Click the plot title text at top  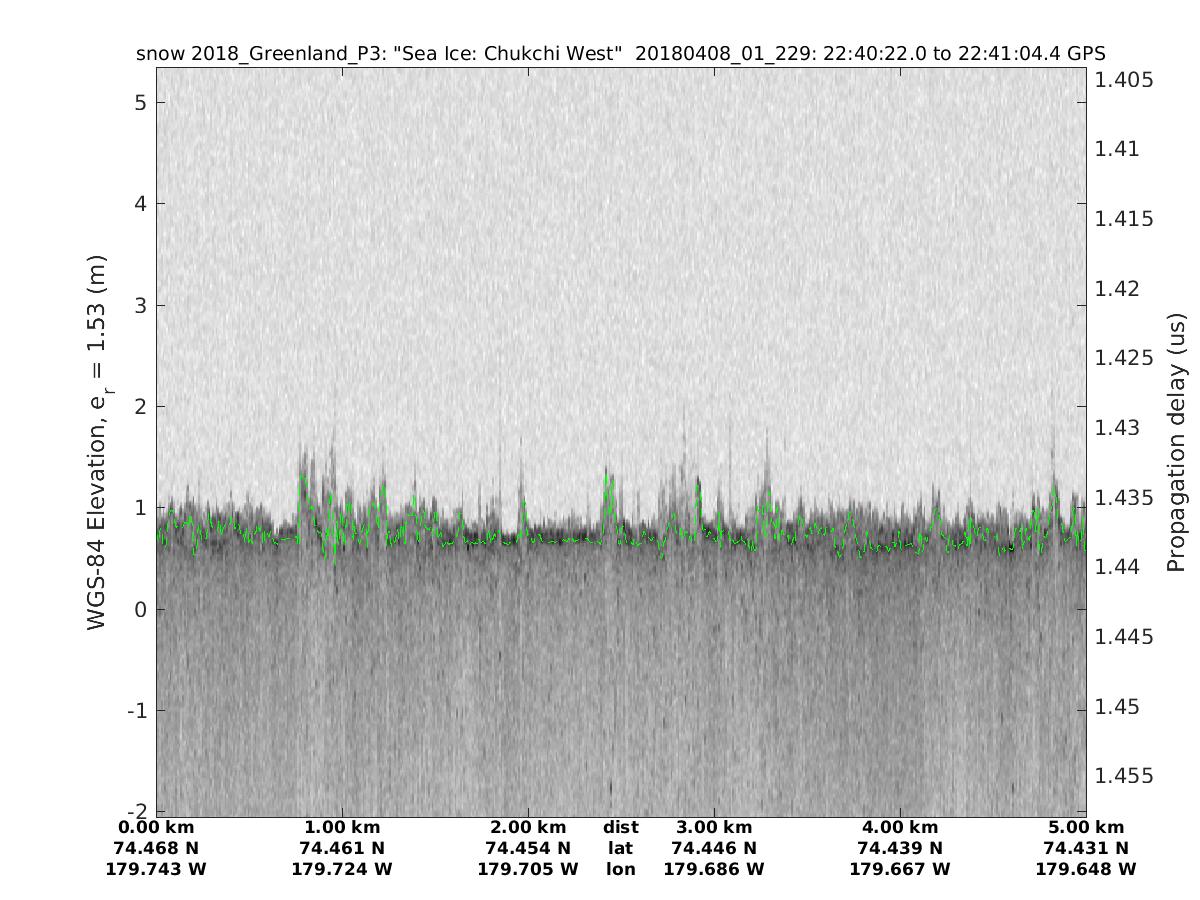620,53
